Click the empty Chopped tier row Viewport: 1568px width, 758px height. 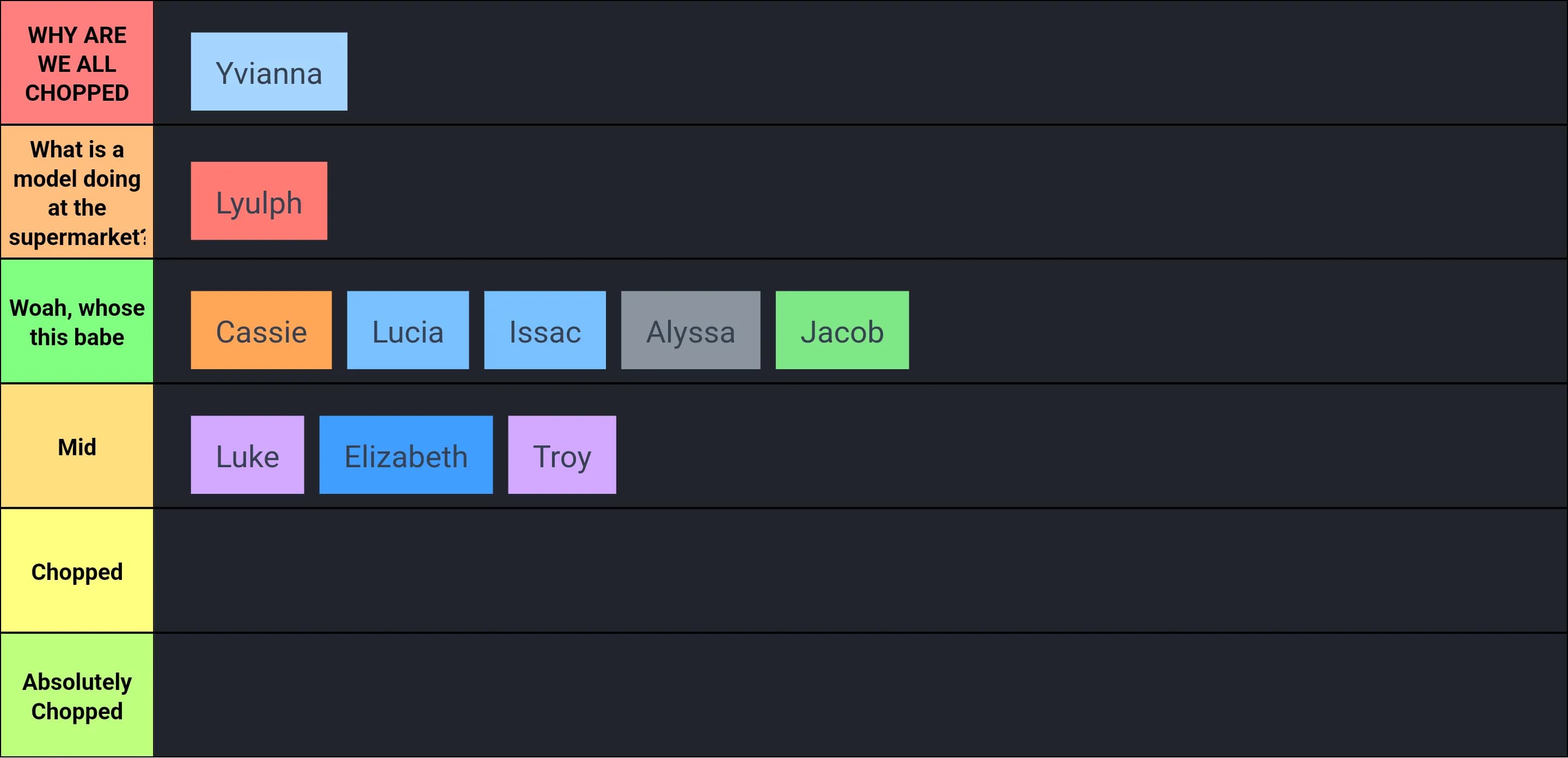coord(860,571)
